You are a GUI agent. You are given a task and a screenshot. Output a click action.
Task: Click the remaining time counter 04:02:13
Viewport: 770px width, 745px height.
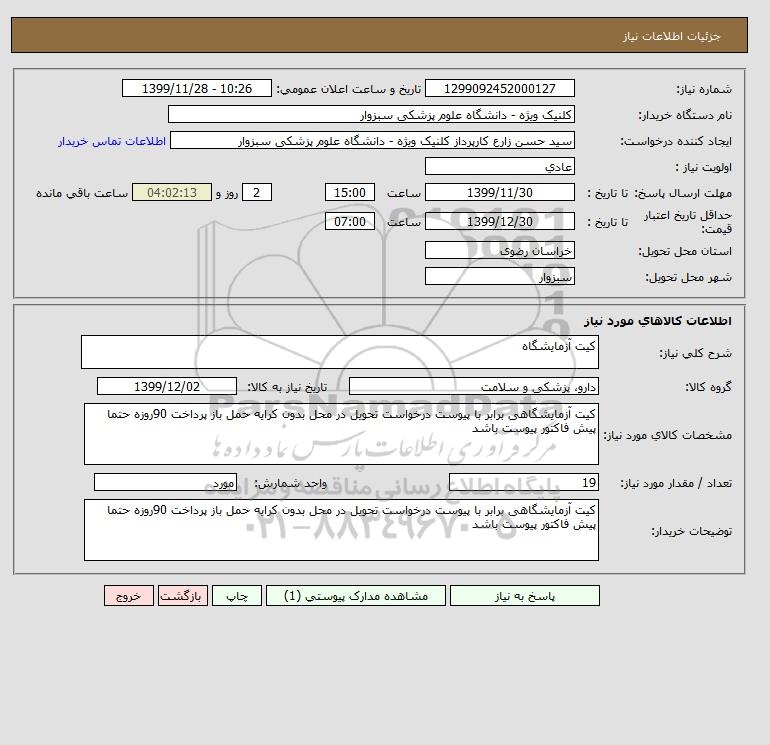[x=172, y=193]
